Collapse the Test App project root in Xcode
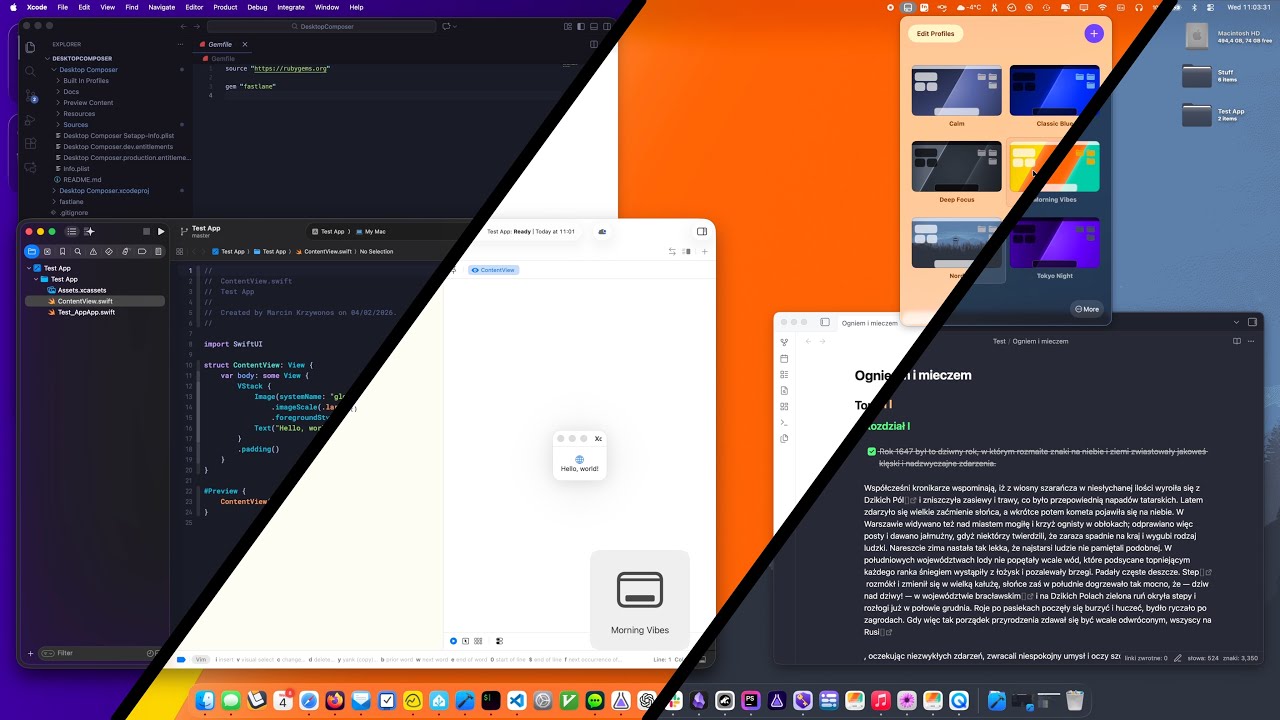The width and height of the screenshot is (1280, 720). 29,268
